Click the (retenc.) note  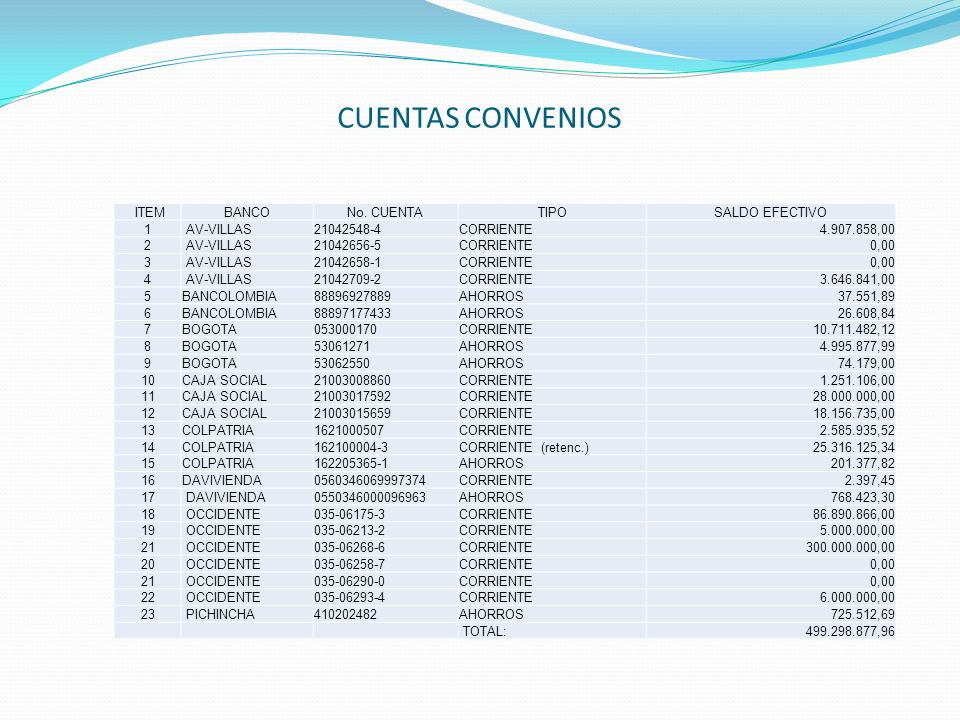[564, 448]
